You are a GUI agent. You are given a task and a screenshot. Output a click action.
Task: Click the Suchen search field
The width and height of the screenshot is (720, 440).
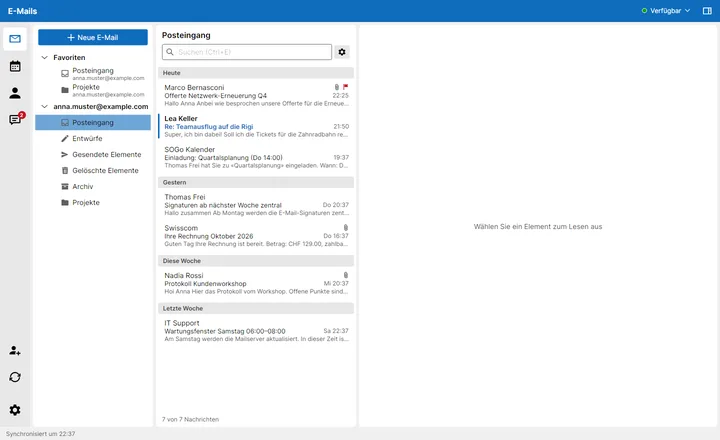[247, 52]
